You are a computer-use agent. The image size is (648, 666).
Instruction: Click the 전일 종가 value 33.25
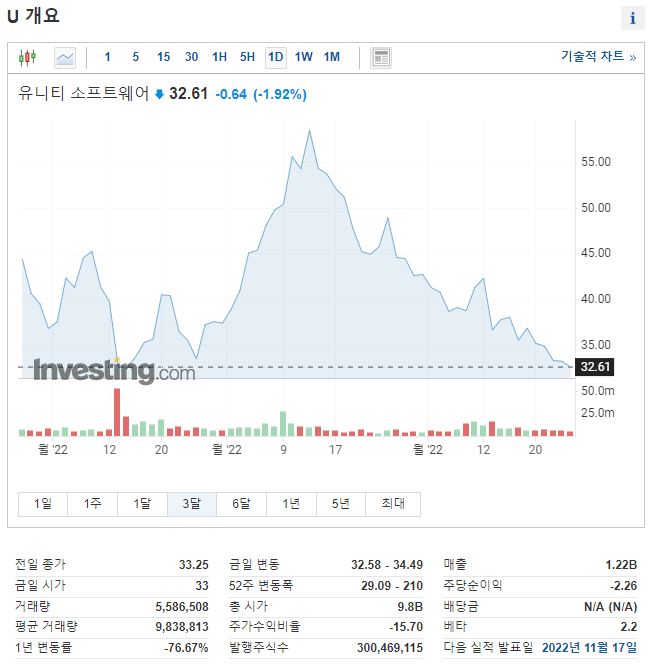[x=194, y=564]
